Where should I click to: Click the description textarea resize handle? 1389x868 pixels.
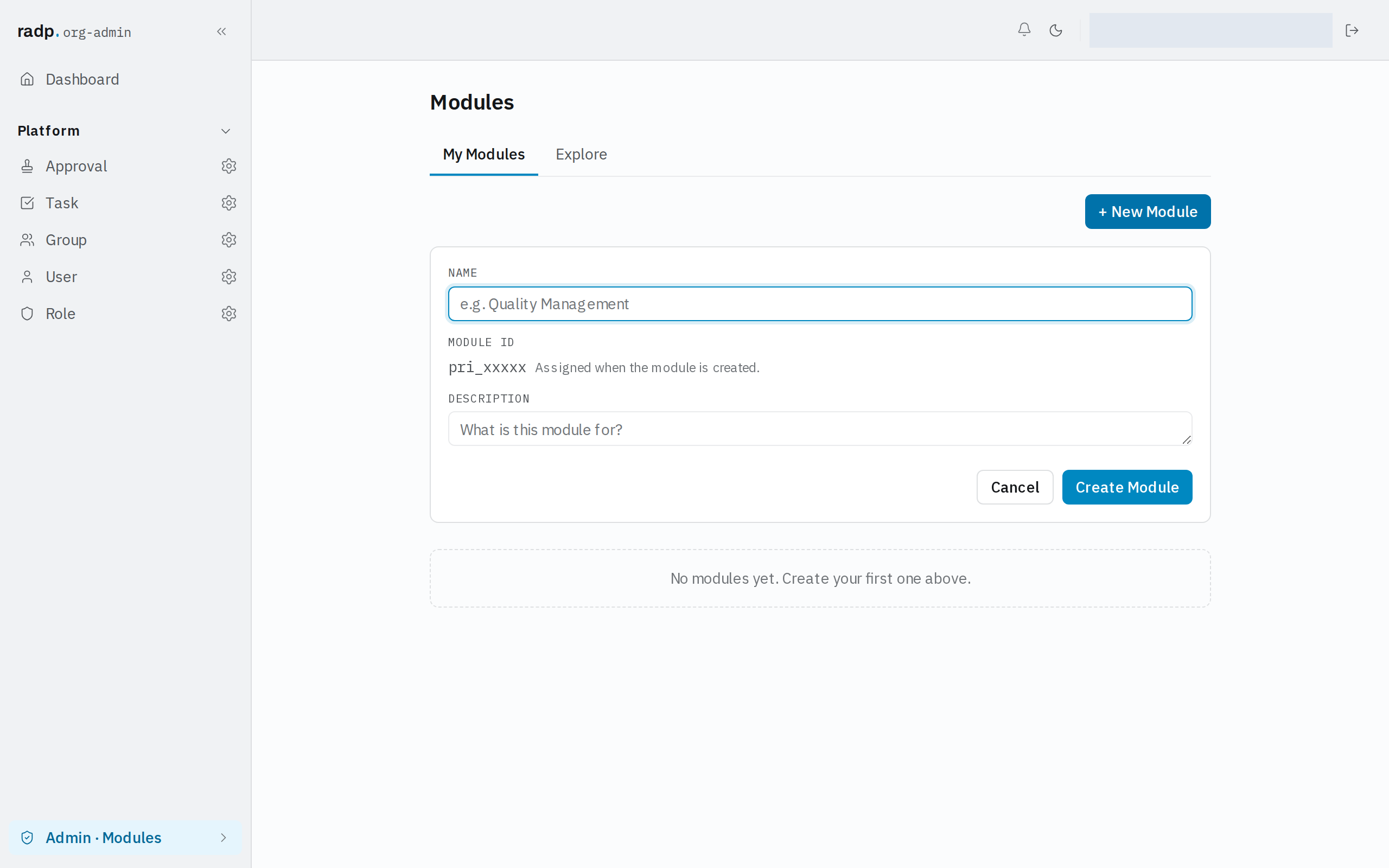1187,440
